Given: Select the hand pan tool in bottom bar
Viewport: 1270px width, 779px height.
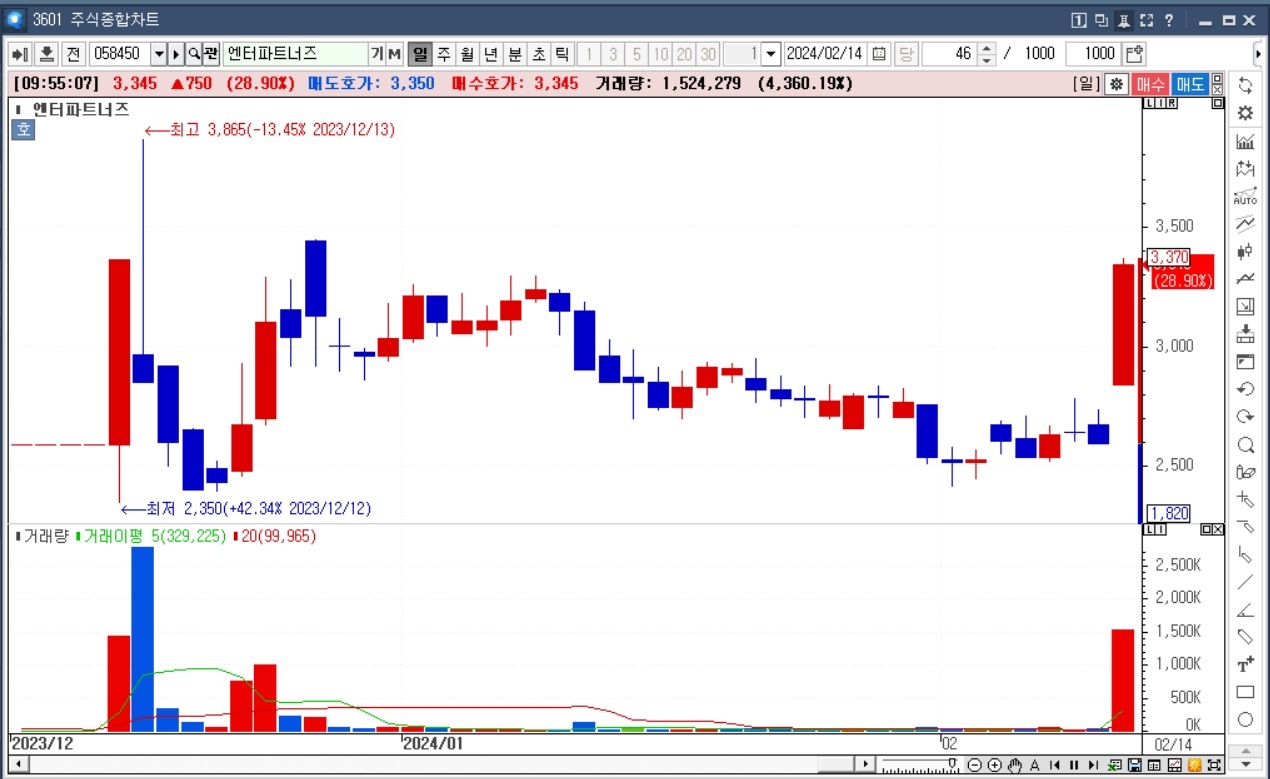Looking at the screenshot, I should [1014, 765].
